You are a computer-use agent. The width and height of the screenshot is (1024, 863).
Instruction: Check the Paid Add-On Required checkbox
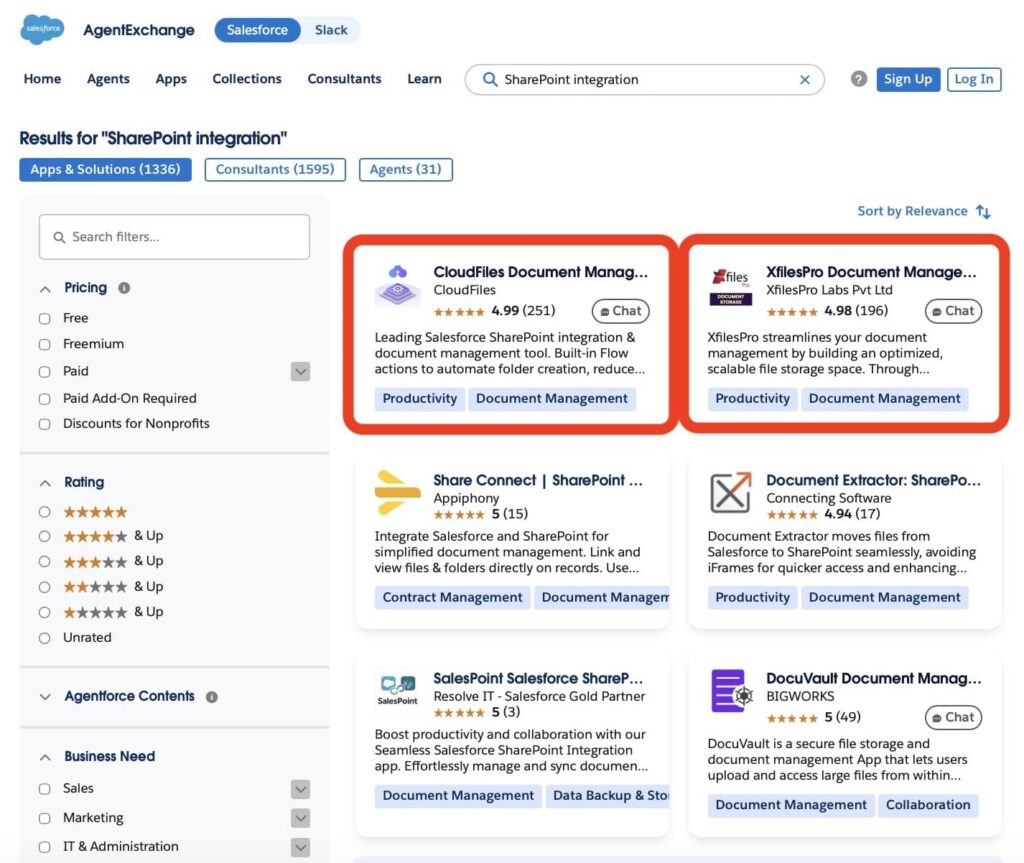pyautogui.click(x=44, y=399)
